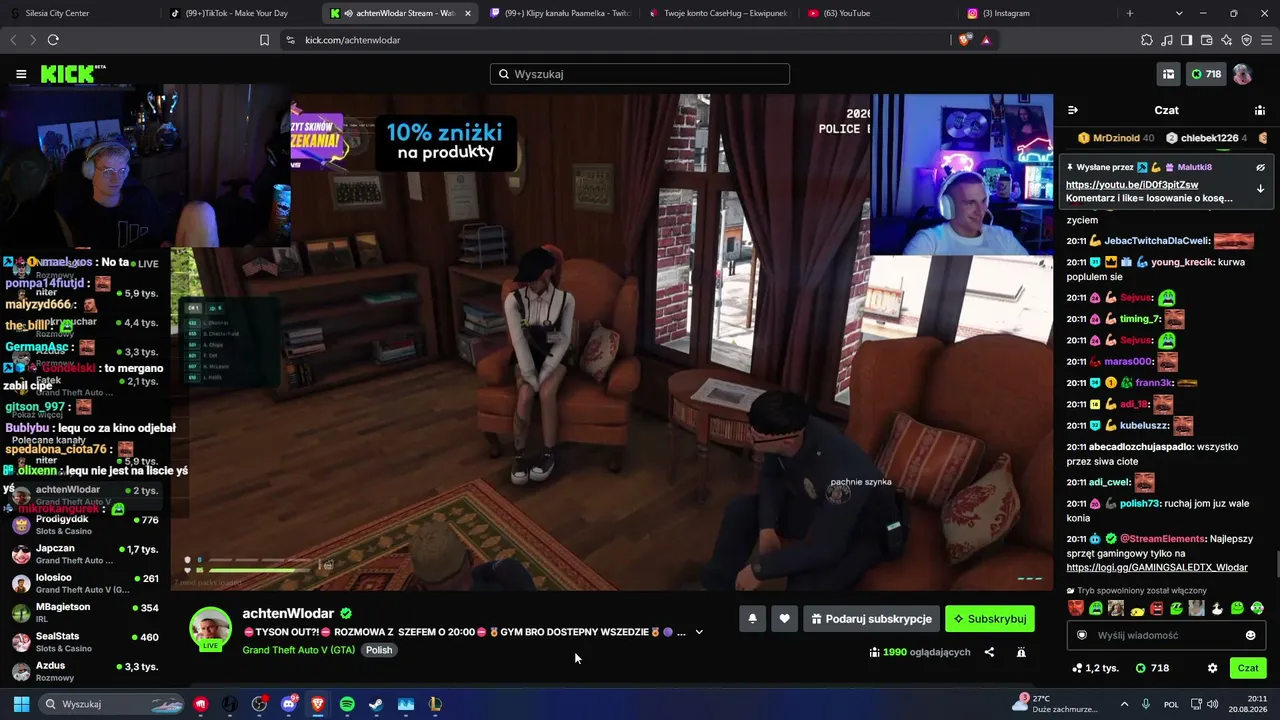The image size is (1280, 720).
Task: Report the stream with the siren icon
Action: 1021,652
